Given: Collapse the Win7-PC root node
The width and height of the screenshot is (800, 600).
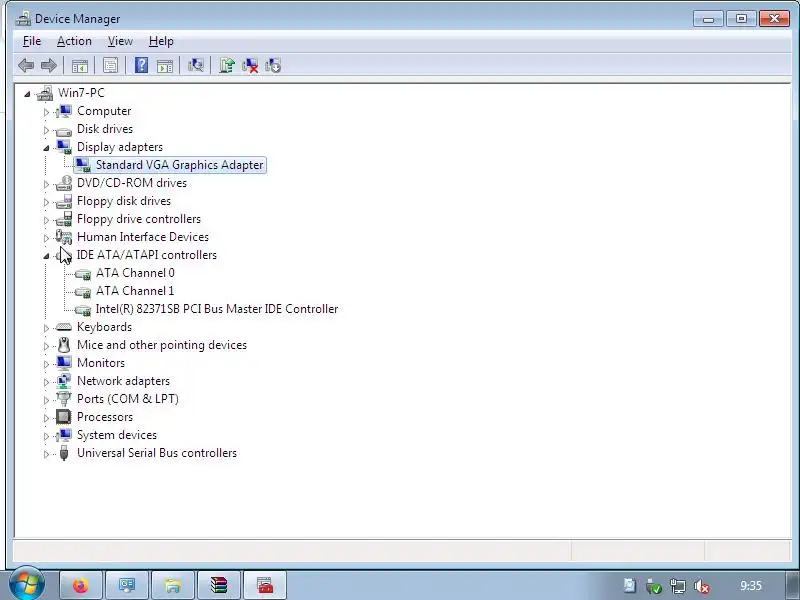Looking at the screenshot, I should click(x=28, y=94).
